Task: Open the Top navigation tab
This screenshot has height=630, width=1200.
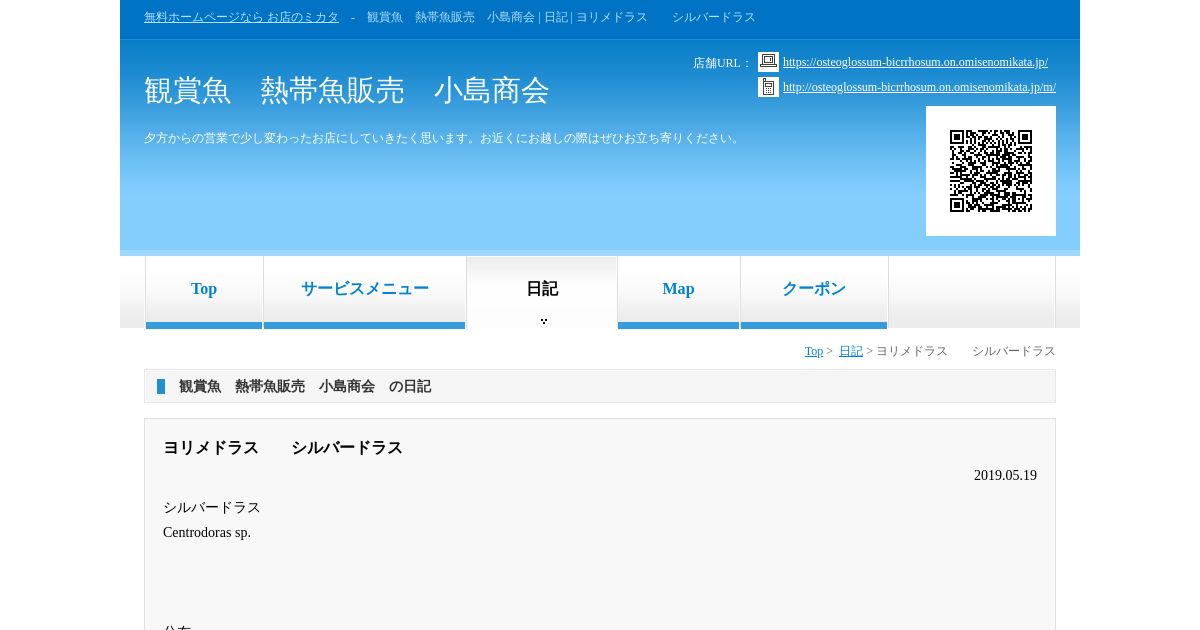Action: [204, 292]
